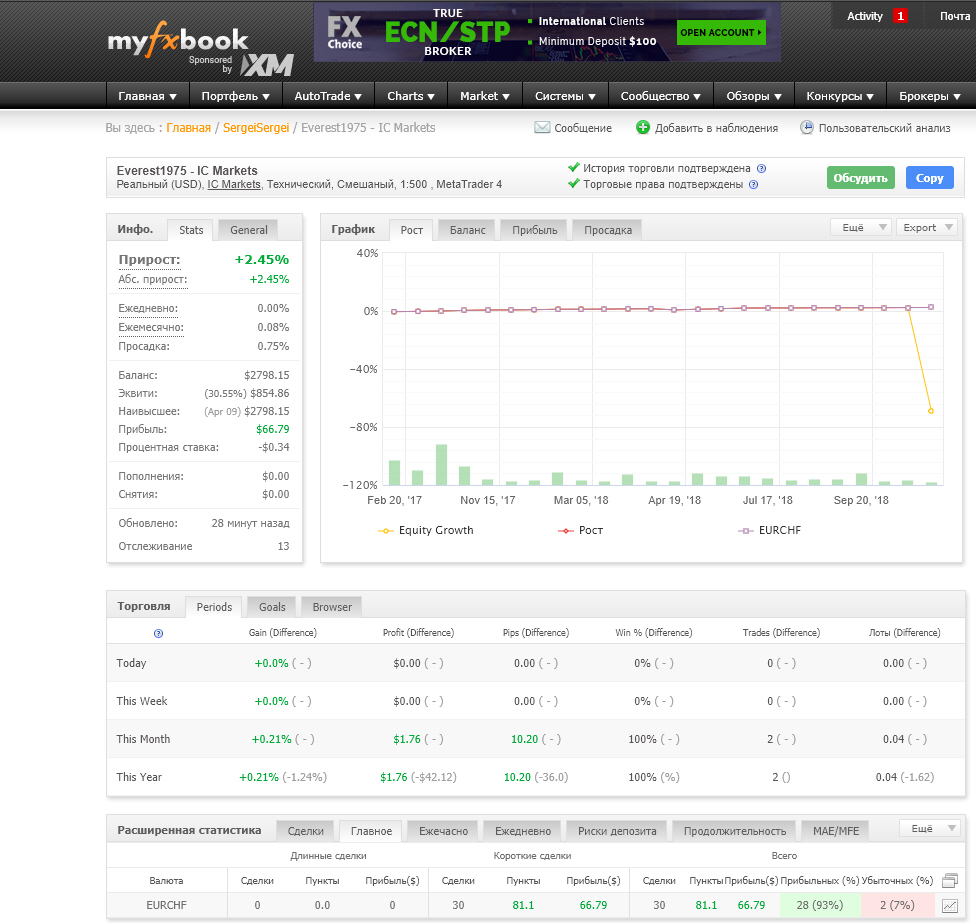Switch to the Browser tab
The height and width of the screenshot is (923, 976).
tap(332, 607)
